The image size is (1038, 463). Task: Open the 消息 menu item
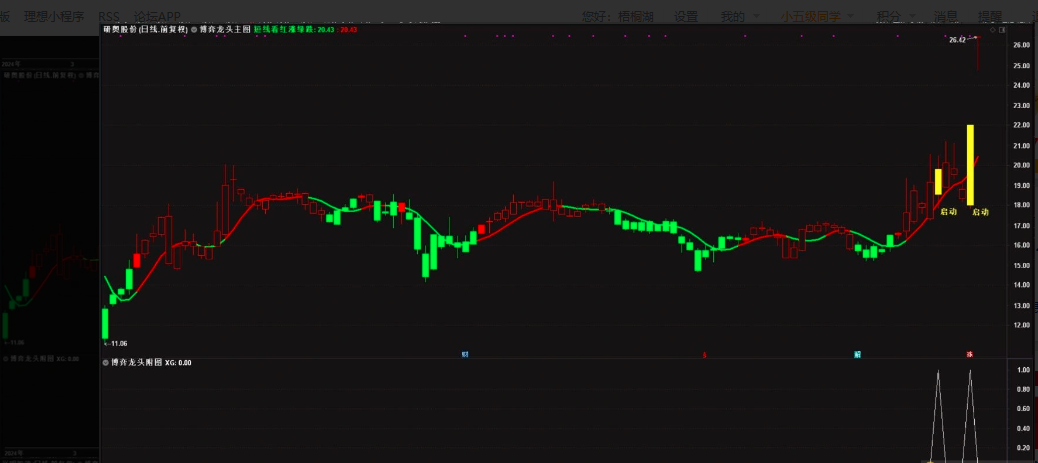click(946, 16)
